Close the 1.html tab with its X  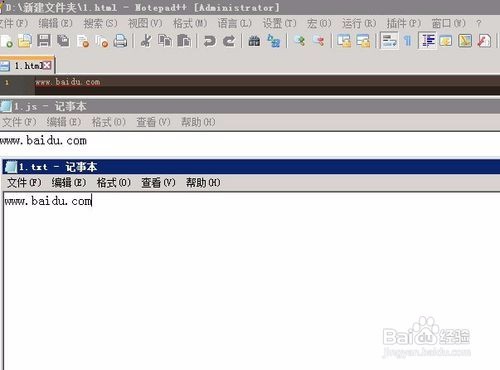click(47, 65)
